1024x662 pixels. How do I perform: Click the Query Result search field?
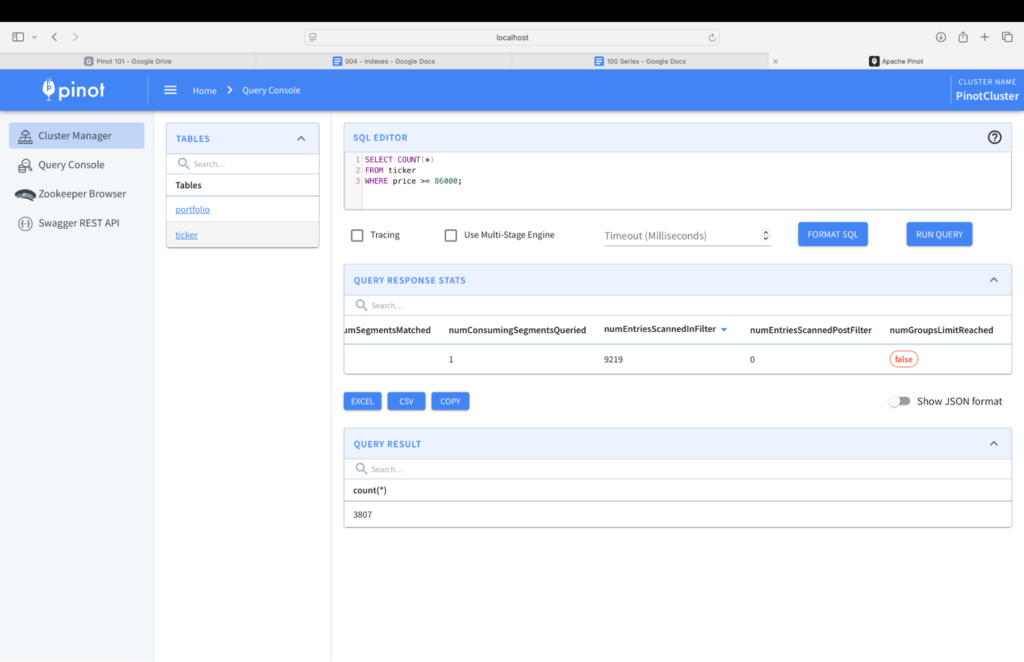click(x=500, y=469)
